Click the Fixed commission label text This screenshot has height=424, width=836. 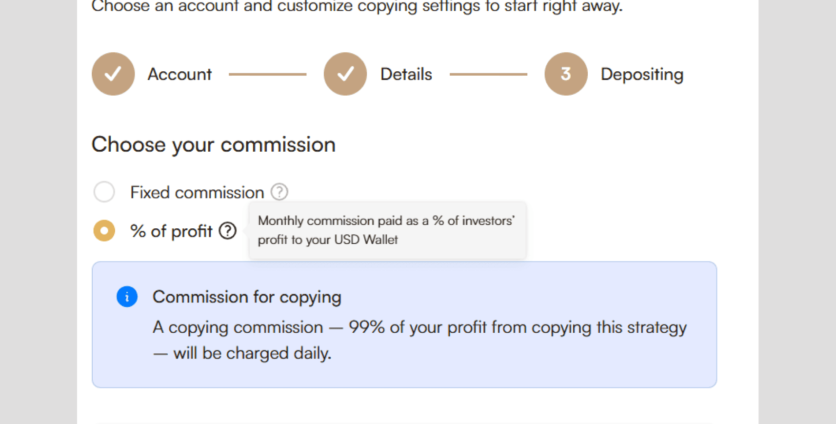click(x=197, y=192)
